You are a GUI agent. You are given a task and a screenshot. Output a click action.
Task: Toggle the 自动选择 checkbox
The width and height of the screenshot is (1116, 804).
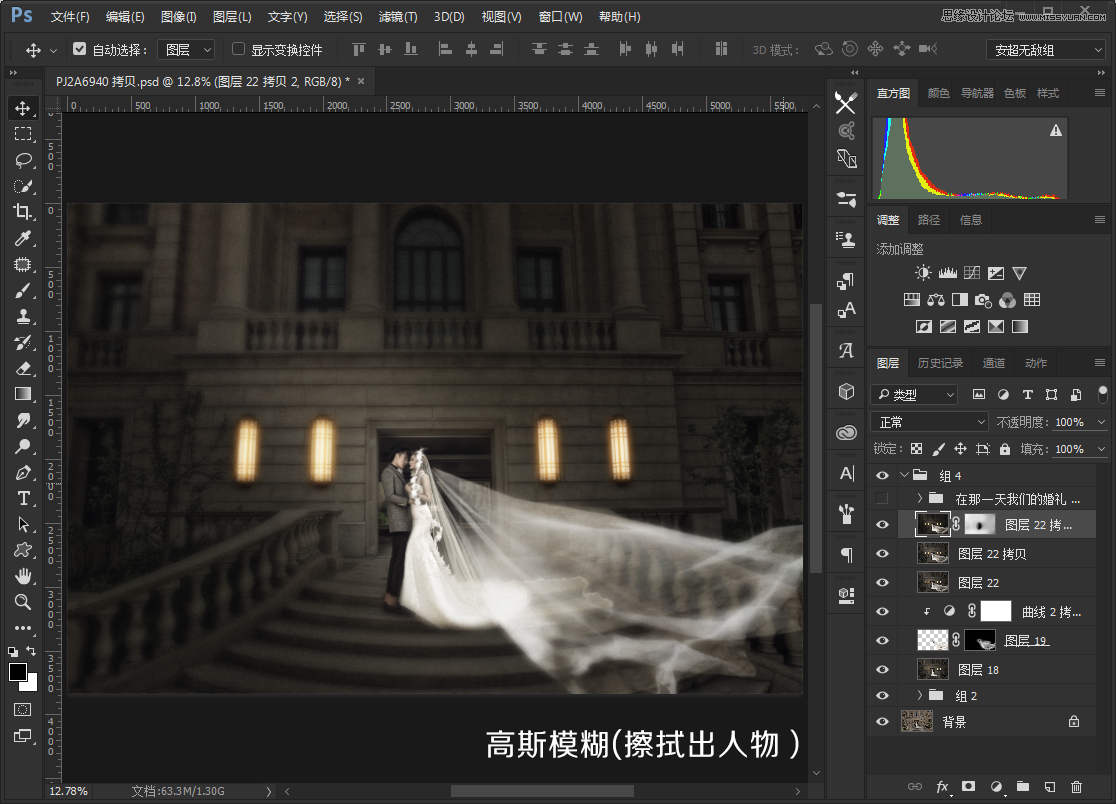coord(78,48)
